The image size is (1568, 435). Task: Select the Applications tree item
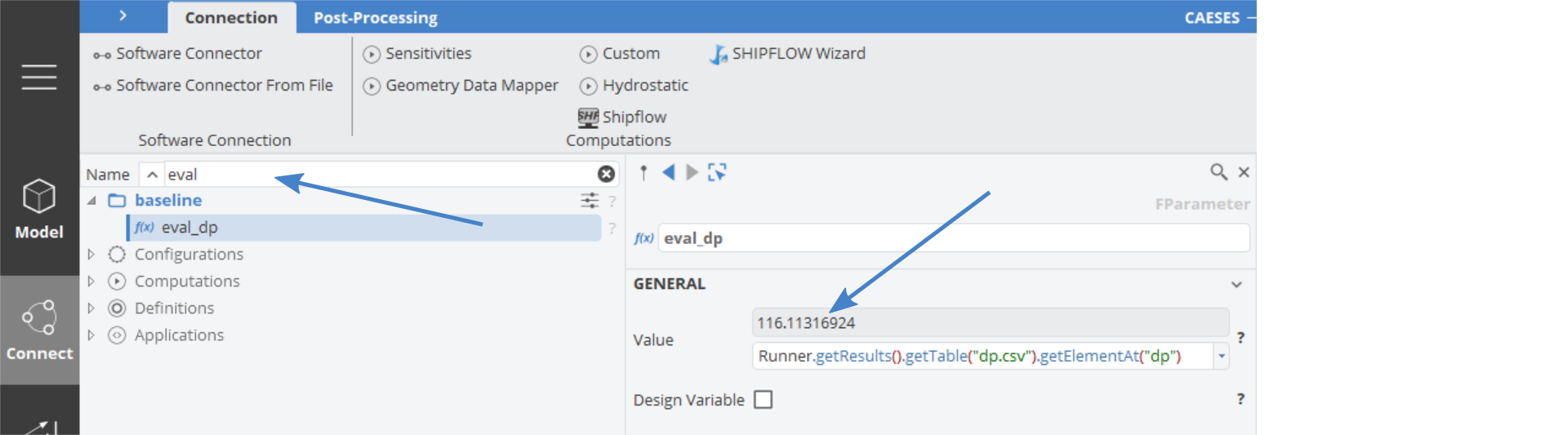point(179,335)
